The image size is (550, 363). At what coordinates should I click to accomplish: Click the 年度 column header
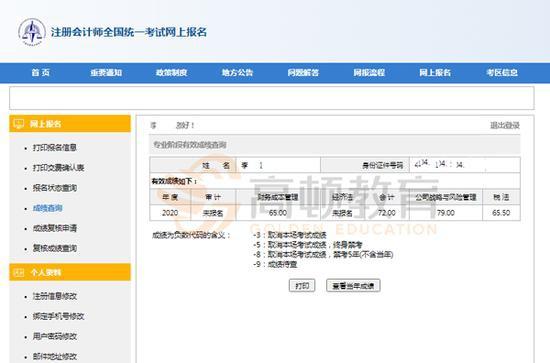point(170,197)
